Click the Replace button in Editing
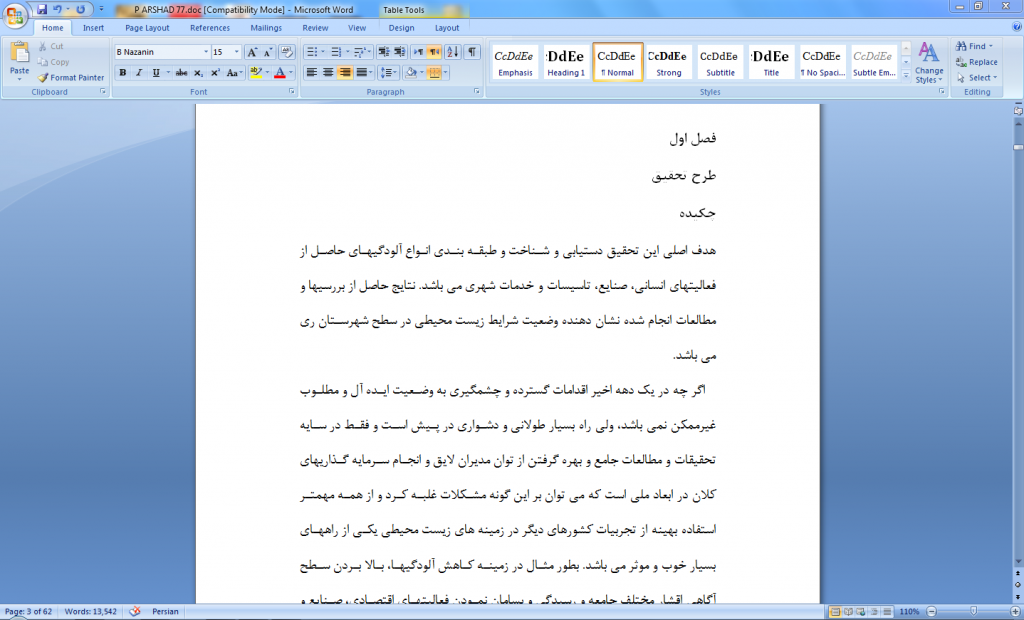 click(976, 62)
